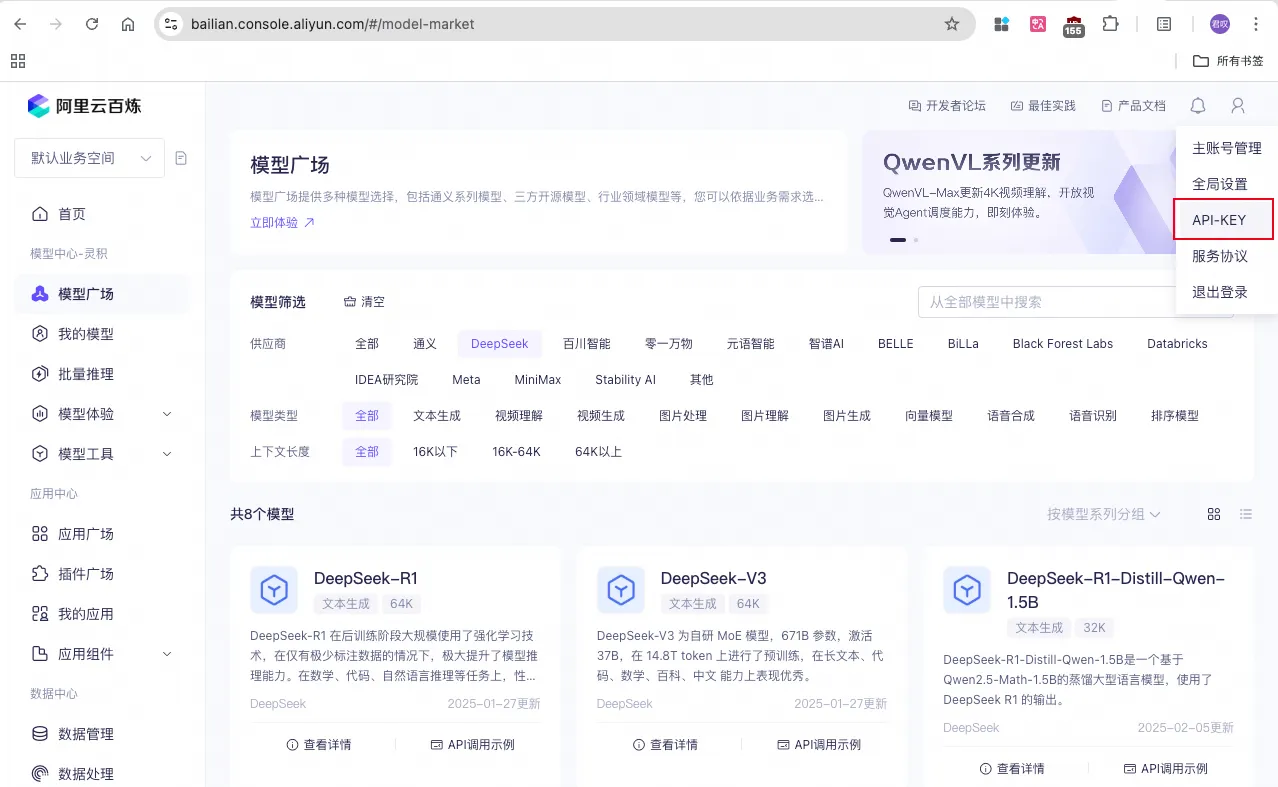
Task: Click the browser back arrow
Action: tap(20, 24)
